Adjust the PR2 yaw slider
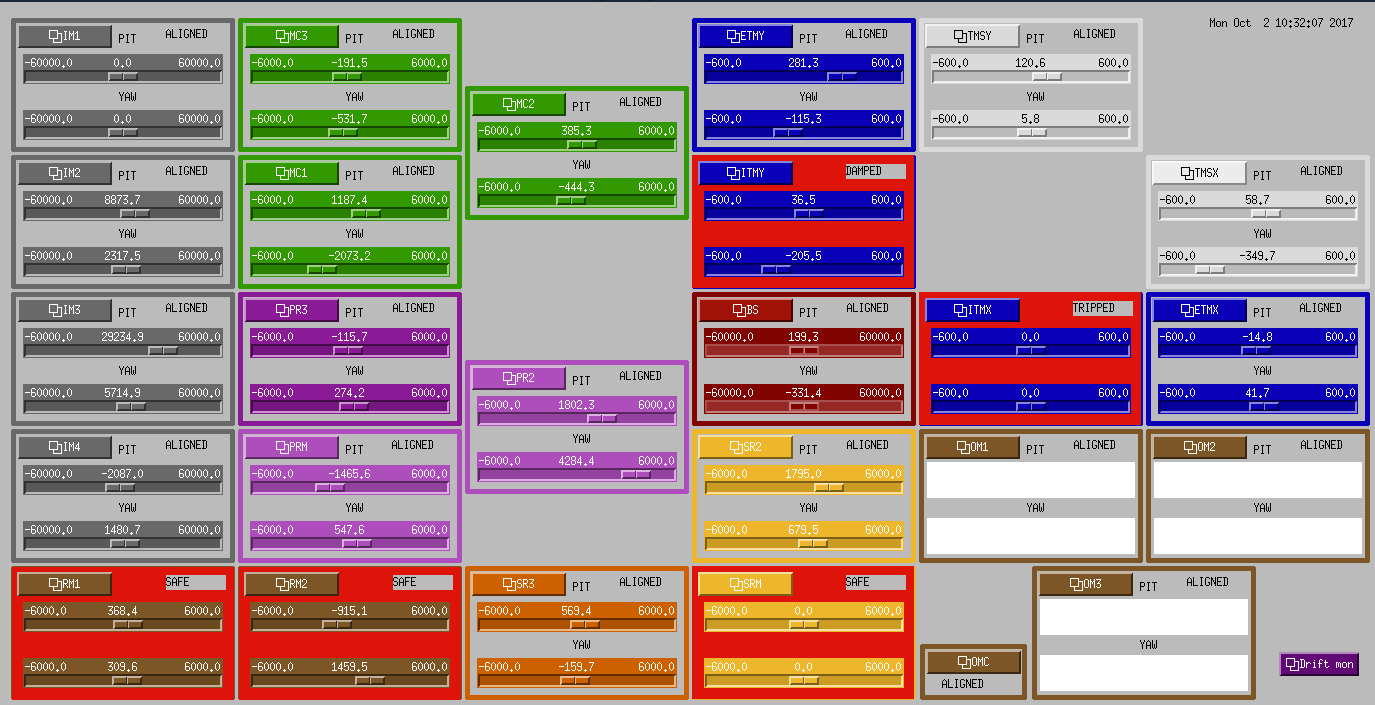Viewport: 1375px width, 705px height. 636,474
